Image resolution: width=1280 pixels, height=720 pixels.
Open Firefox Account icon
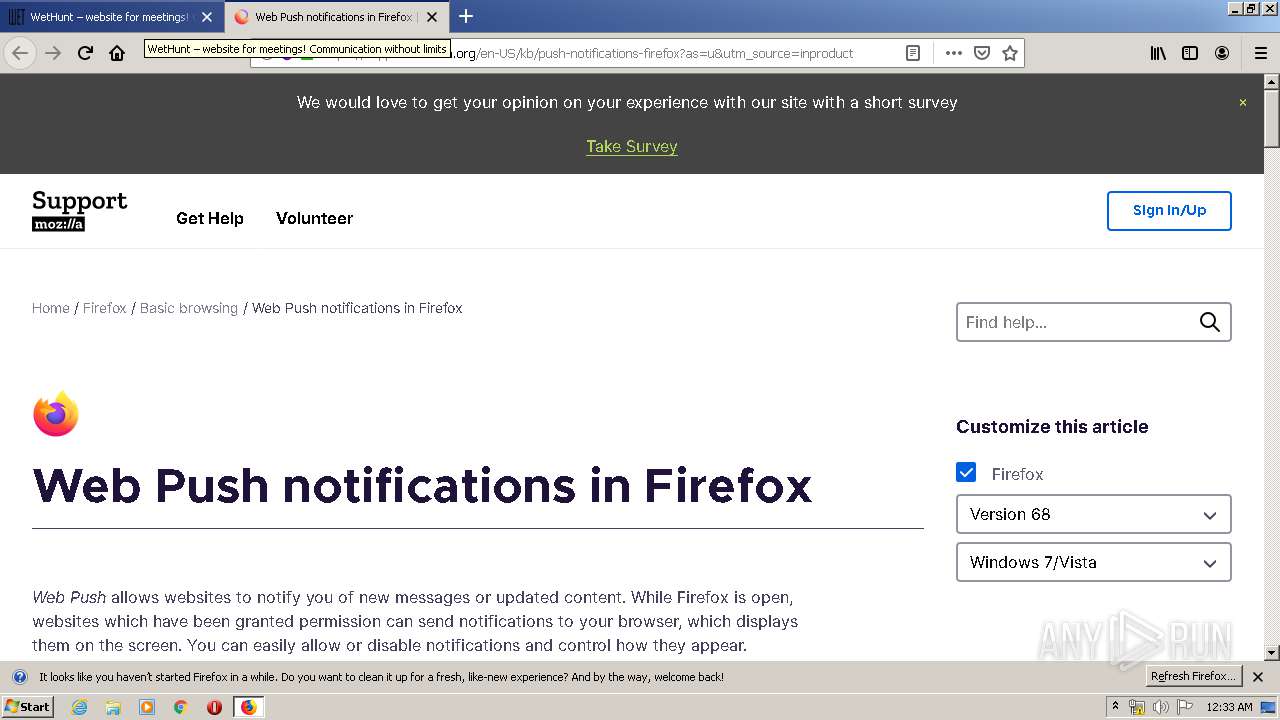click(1222, 53)
